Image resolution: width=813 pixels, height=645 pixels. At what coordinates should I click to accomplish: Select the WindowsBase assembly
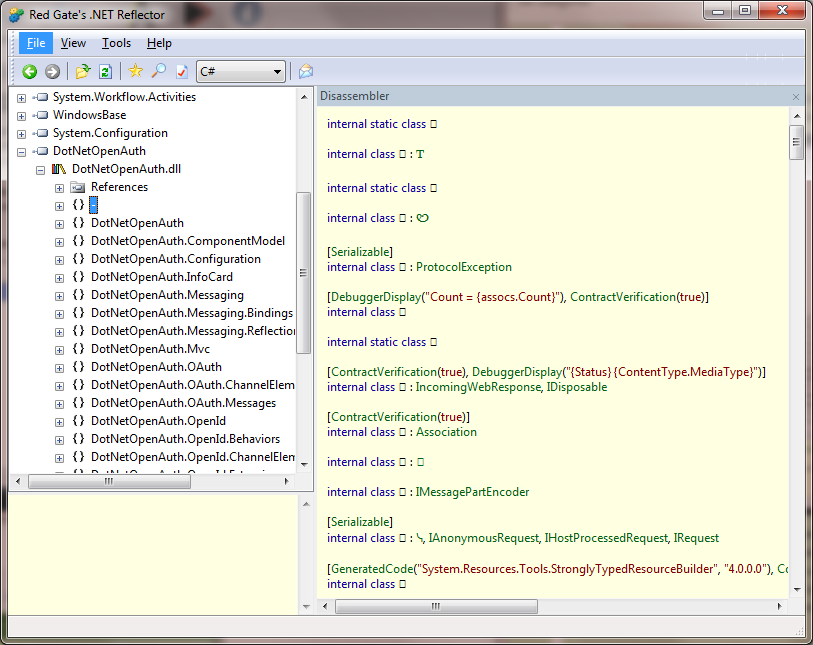[x=89, y=115]
